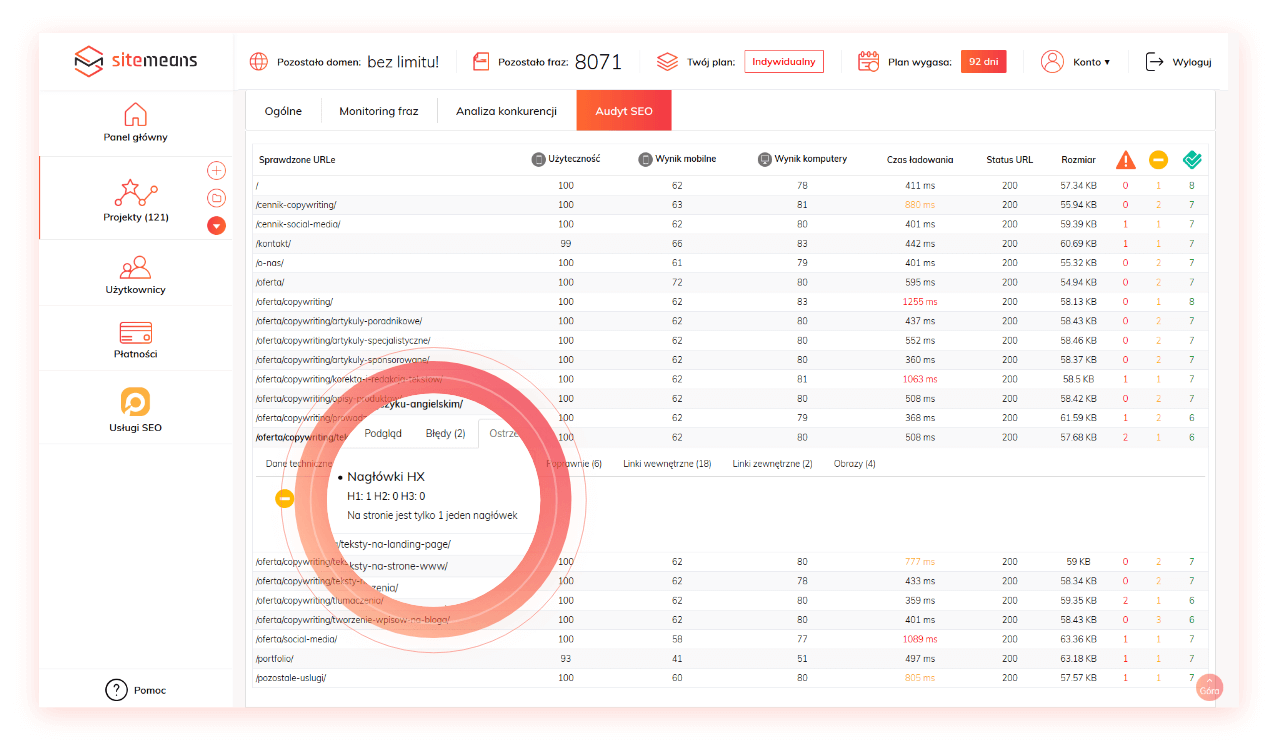Expand the projects list red arrow
Image resolution: width=1278 pixels, height=753 pixels.
(217, 225)
